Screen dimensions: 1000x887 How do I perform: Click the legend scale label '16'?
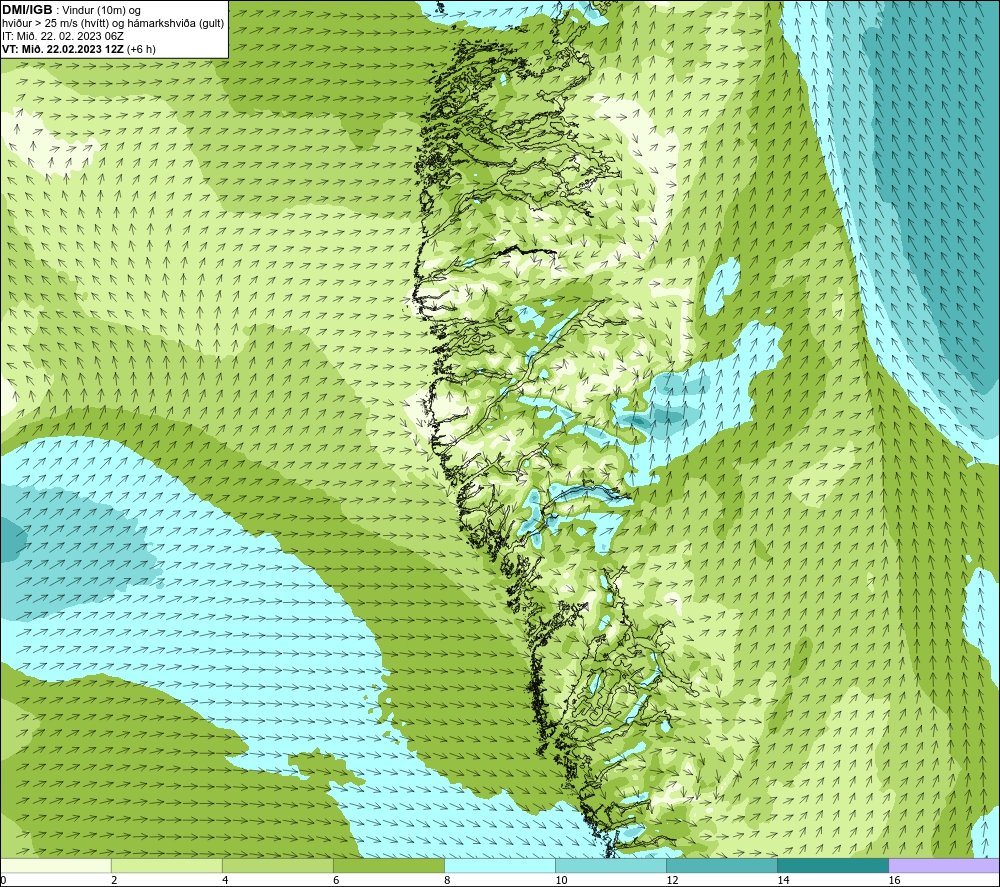click(893, 880)
